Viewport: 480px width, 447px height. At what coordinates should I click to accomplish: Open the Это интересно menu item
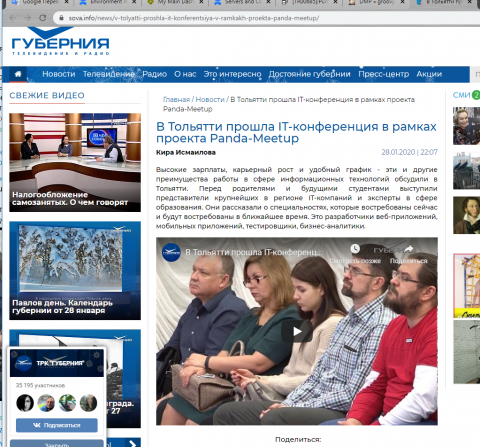point(232,74)
